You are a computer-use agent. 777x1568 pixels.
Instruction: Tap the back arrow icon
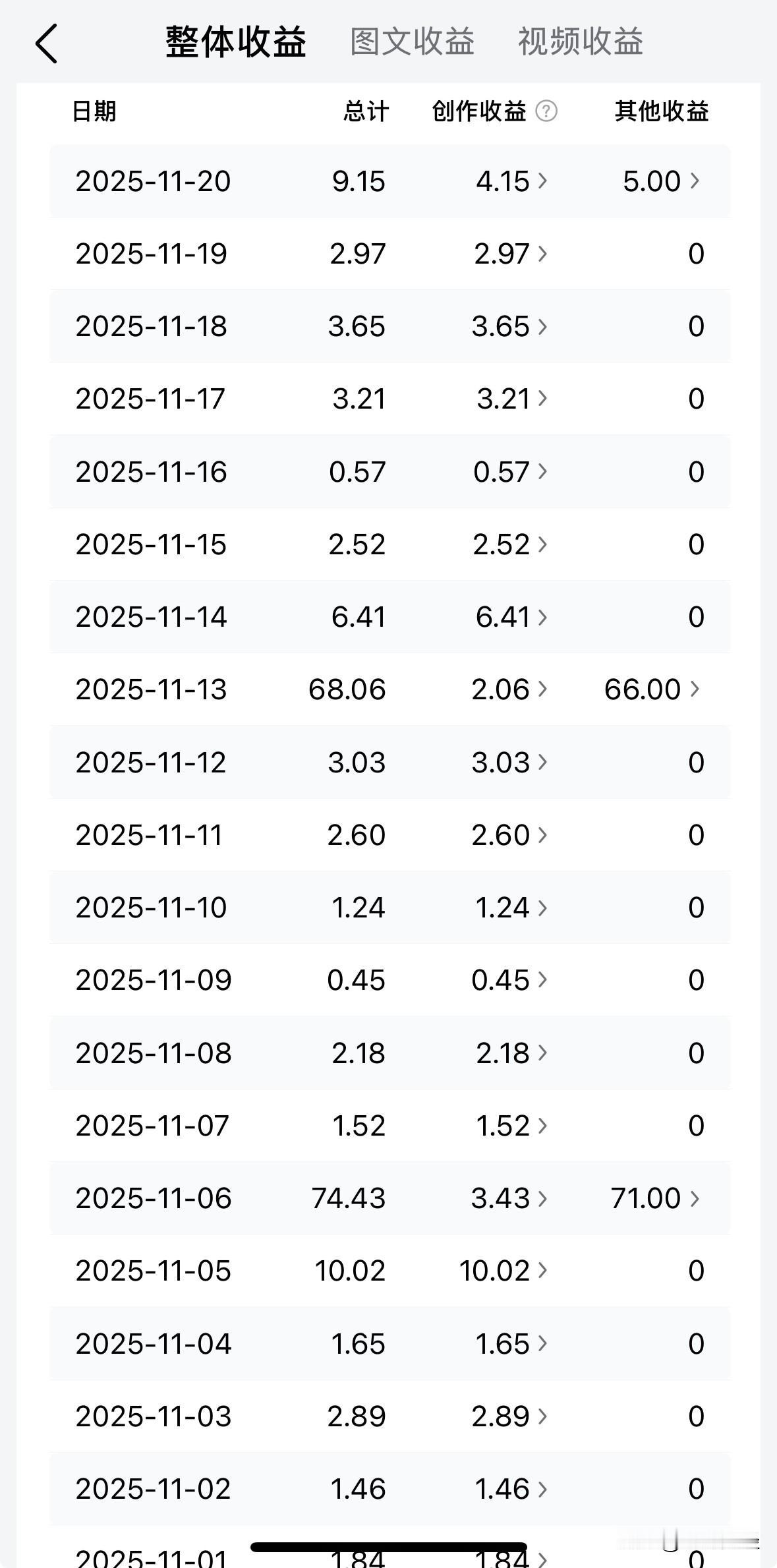(x=46, y=44)
